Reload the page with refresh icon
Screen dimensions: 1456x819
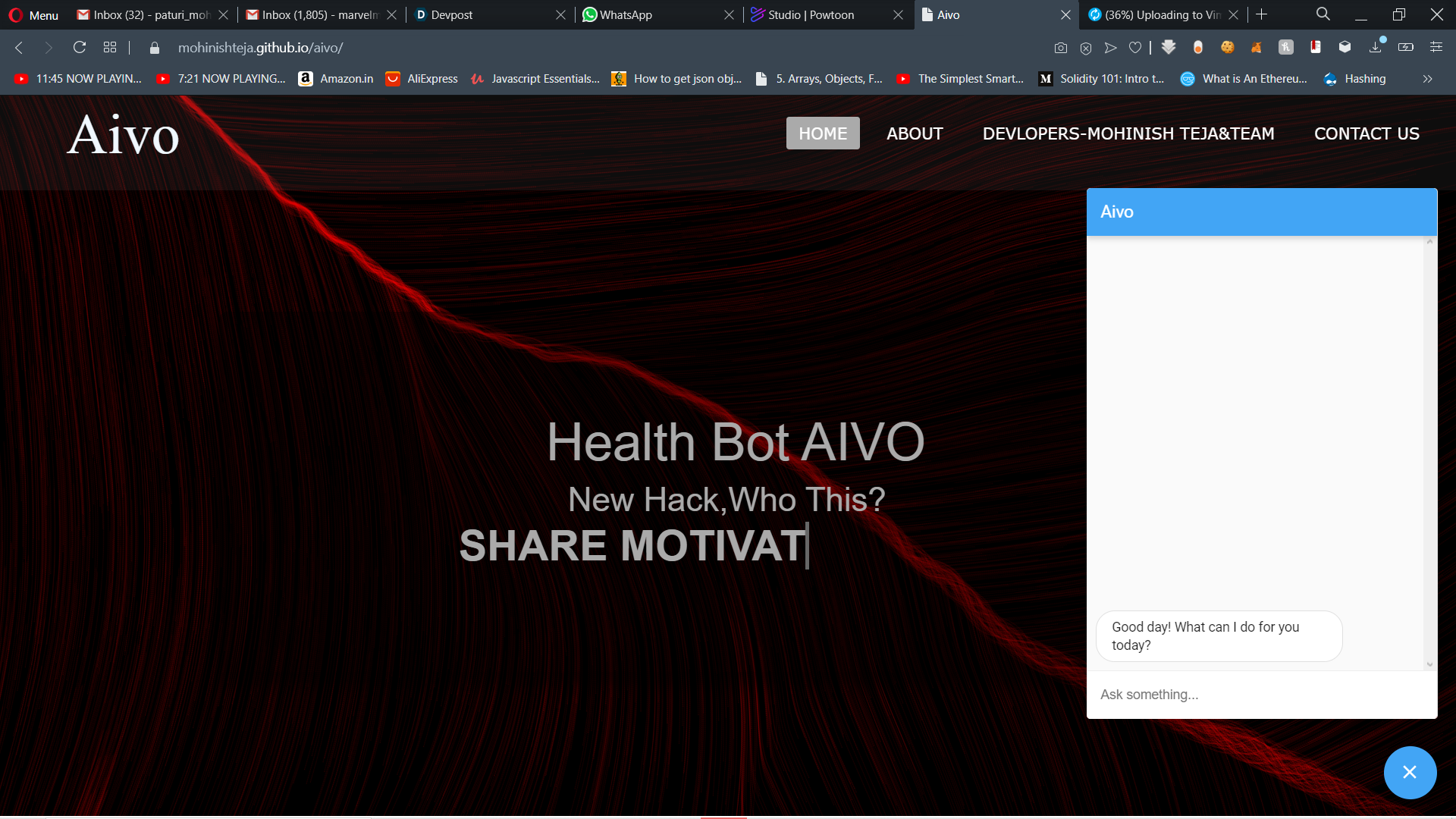[x=79, y=48]
